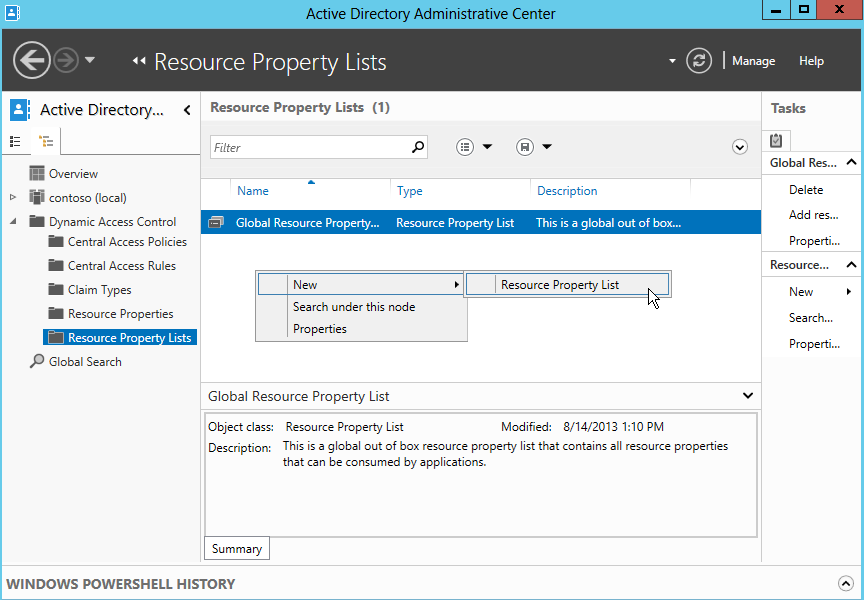Image resolution: width=864 pixels, height=600 pixels.
Task: Switch to tree view tab in navigation pane
Action: [46, 142]
